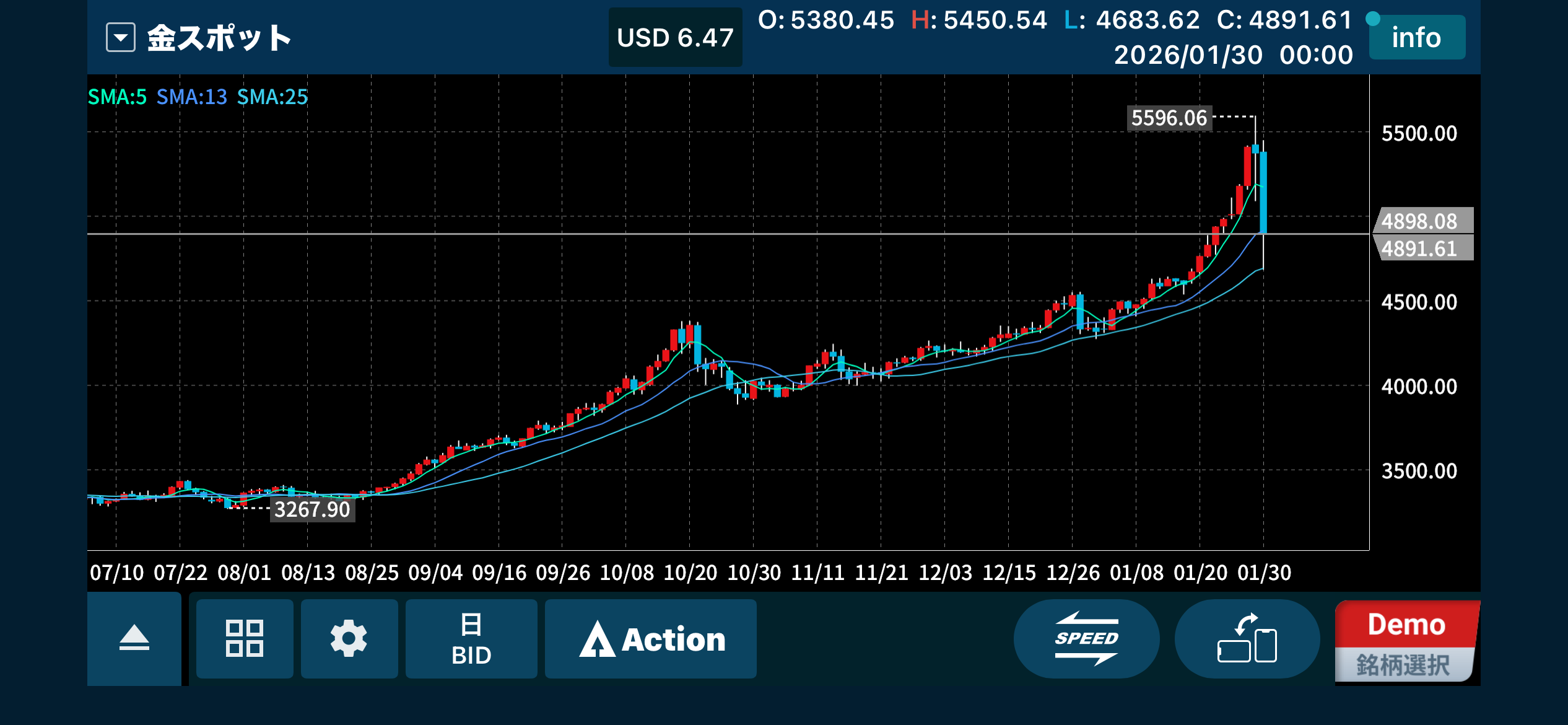1568x725 pixels.
Task: Open Demo 銘柄選択 symbol selection
Action: pos(1406,642)
